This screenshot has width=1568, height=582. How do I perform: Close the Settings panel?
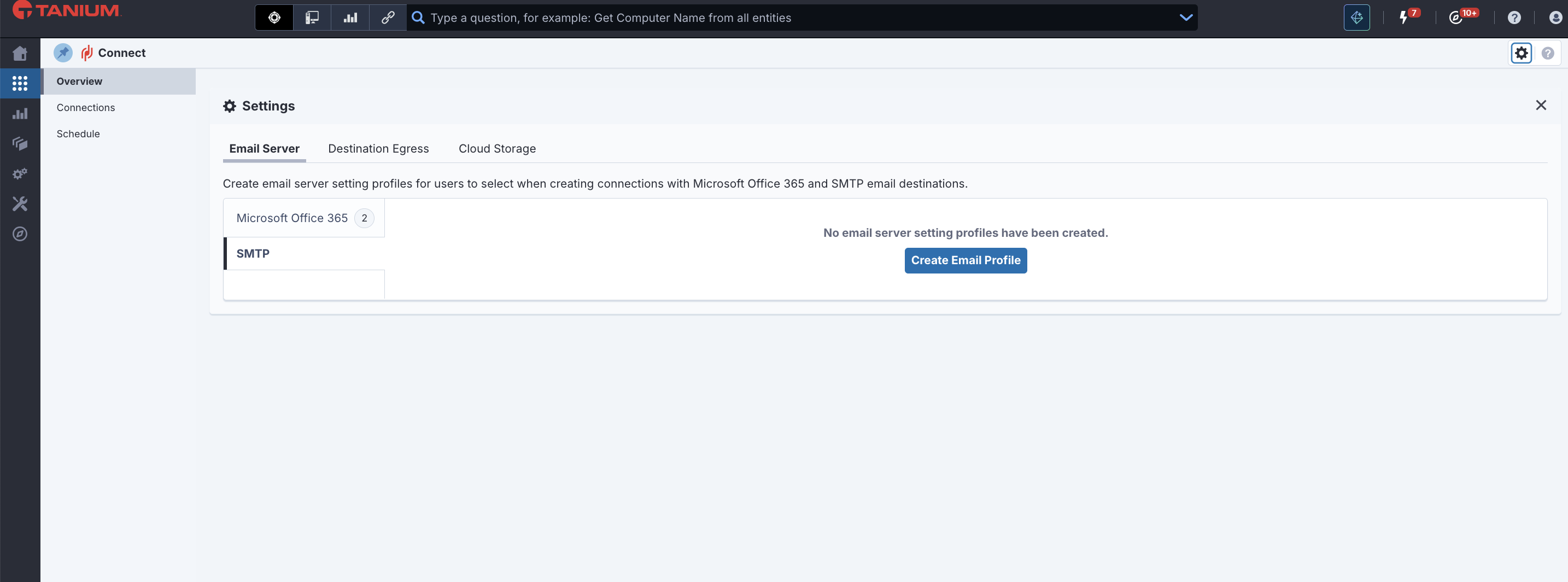1540,106
